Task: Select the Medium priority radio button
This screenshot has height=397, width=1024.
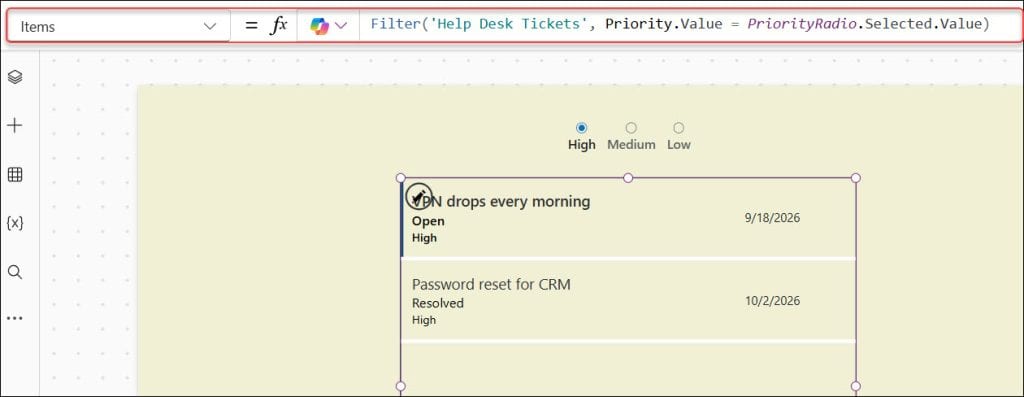Action: click(631, 128)
